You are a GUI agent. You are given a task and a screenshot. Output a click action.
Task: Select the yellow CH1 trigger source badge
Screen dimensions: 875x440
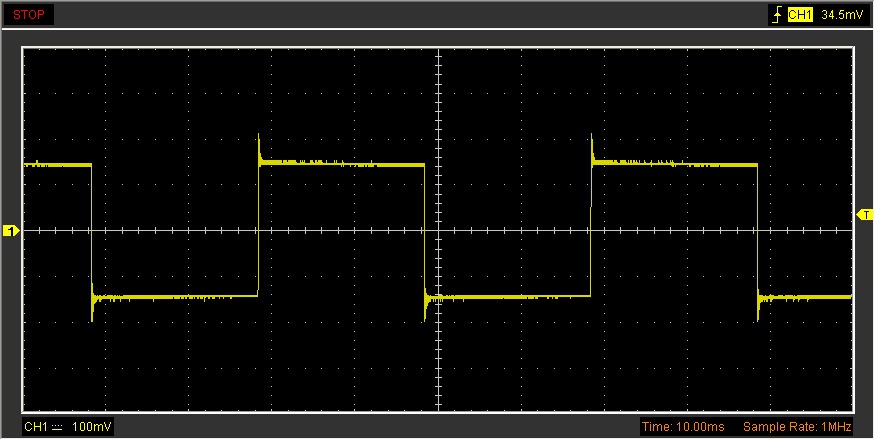(x=800, y=15)
